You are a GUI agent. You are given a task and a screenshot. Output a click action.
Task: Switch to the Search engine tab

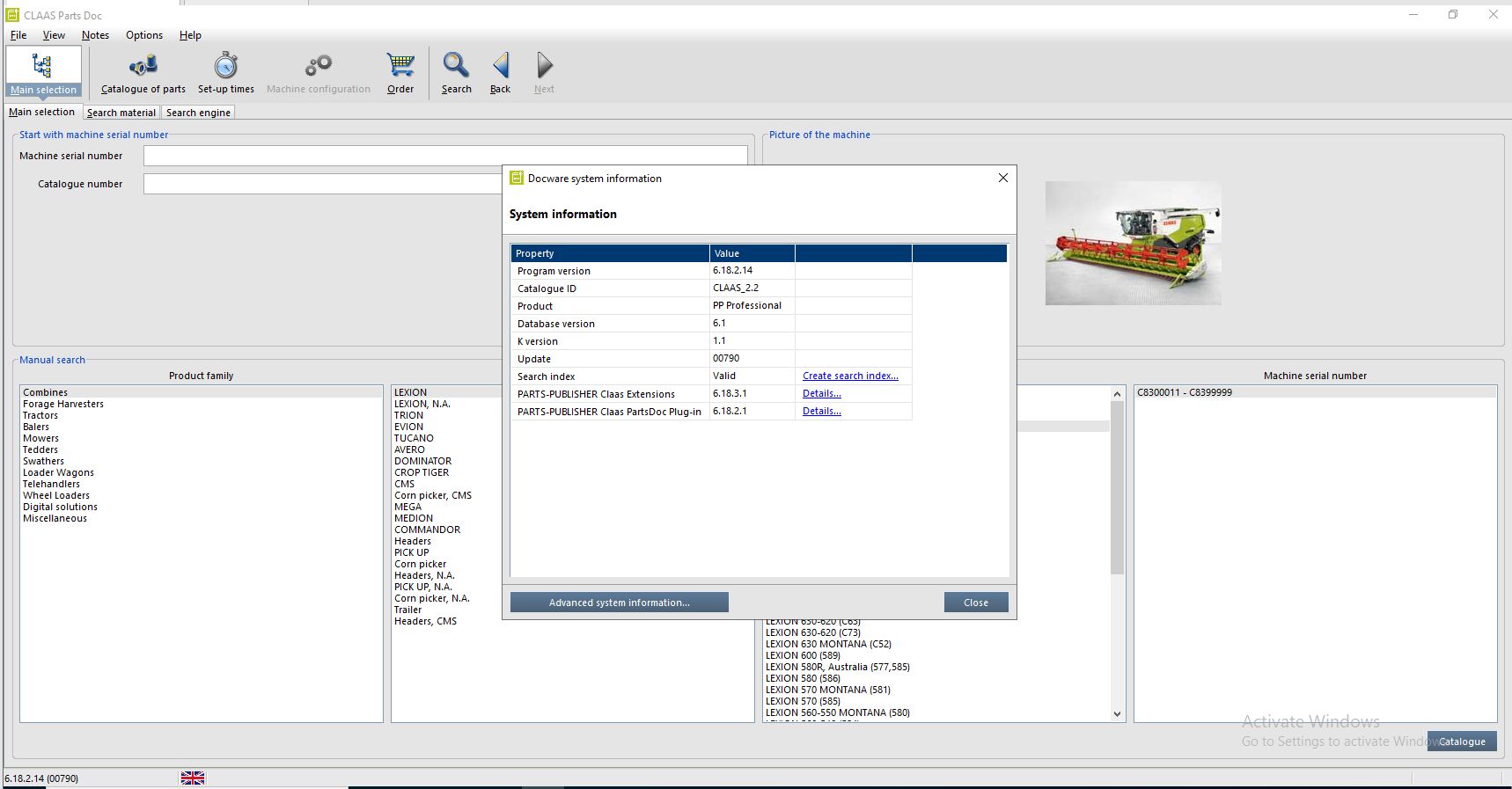click(x=198, y=113)
